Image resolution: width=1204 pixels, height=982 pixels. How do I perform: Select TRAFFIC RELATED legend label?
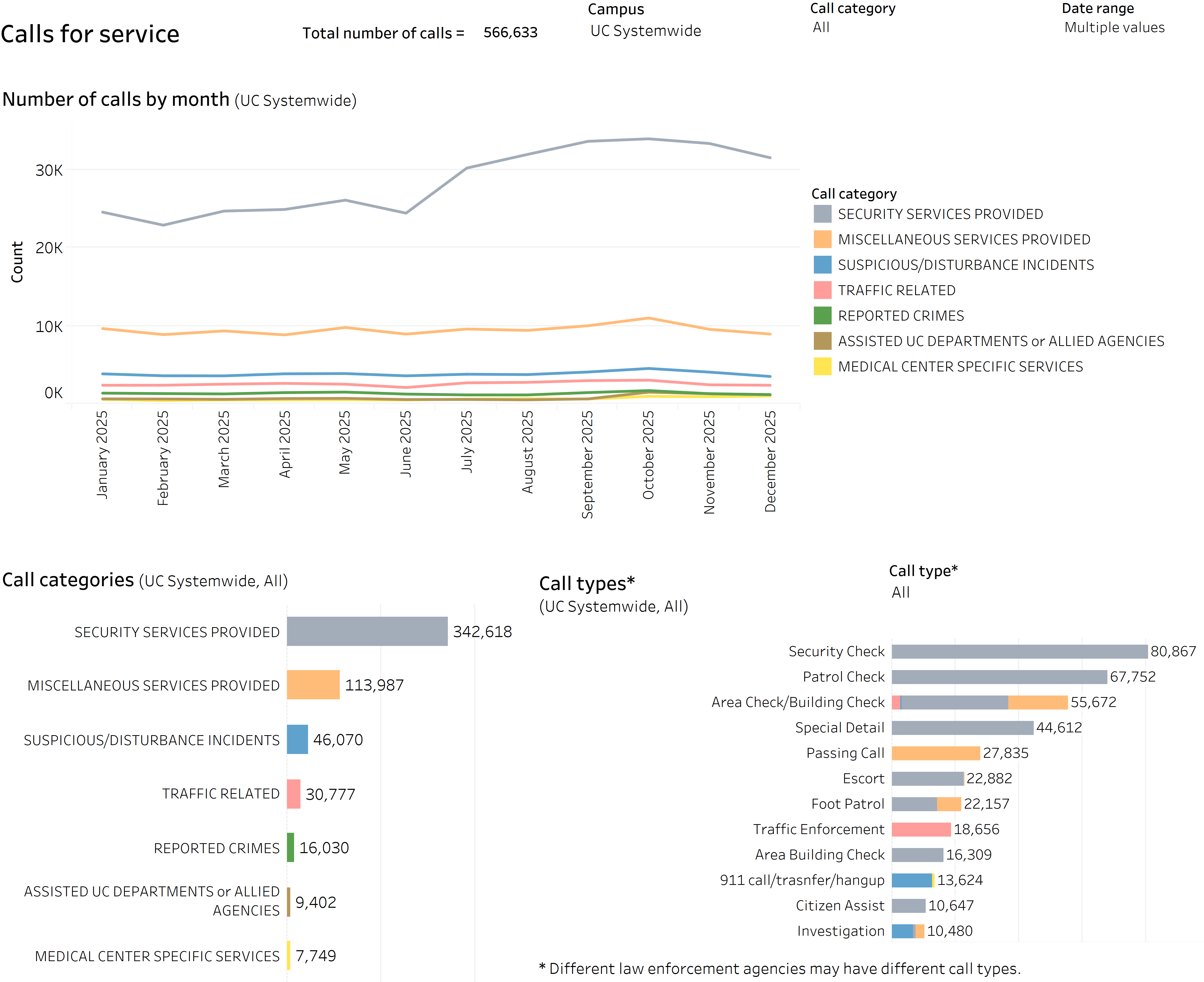[x=896, y=290]
